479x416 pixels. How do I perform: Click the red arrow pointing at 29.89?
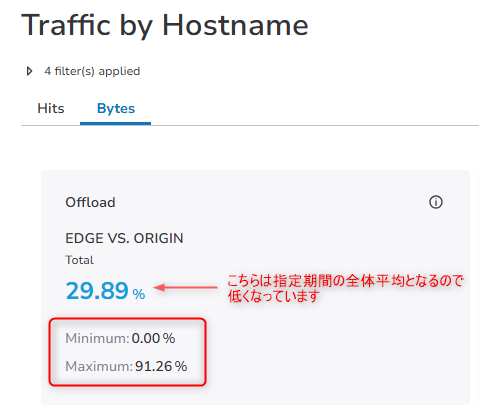(x=185, y=287)
